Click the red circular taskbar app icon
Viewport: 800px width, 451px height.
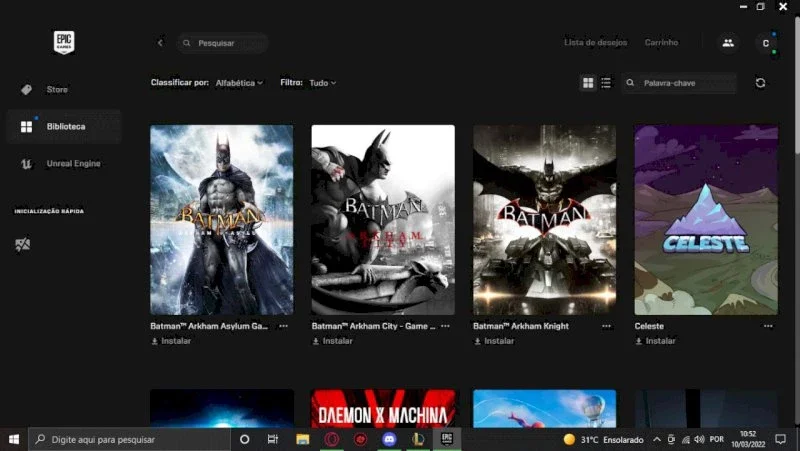(360, 439)
